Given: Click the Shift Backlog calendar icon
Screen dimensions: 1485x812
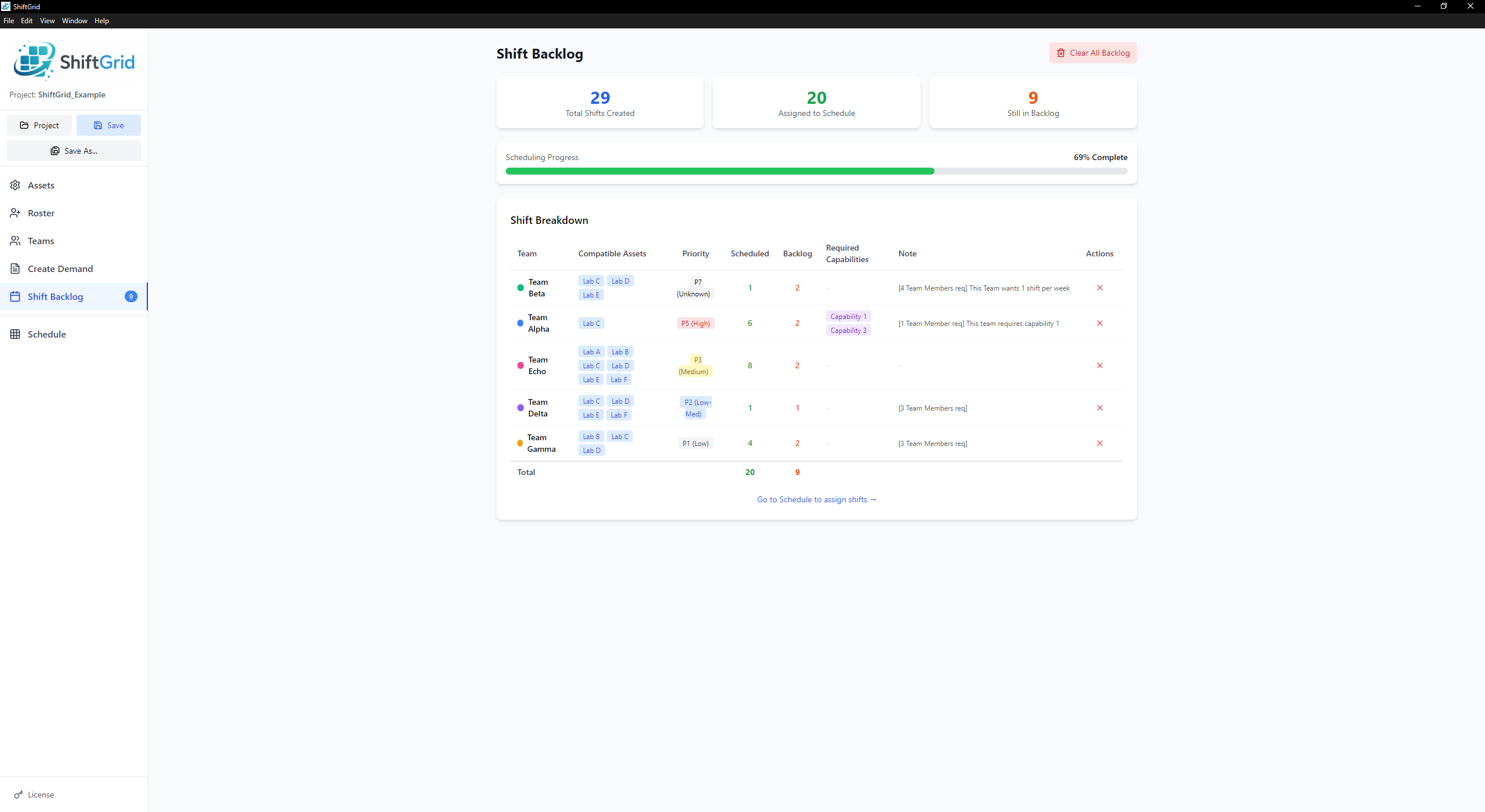Looking at the screenshot, I should [16, 296].
